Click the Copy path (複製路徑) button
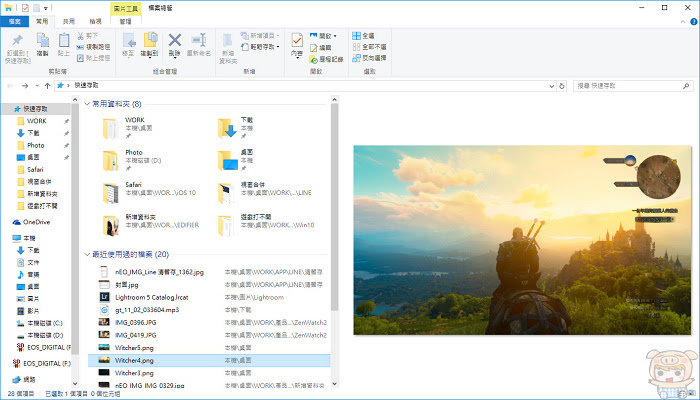Screen dimensions: 700x400 [93, 46]
